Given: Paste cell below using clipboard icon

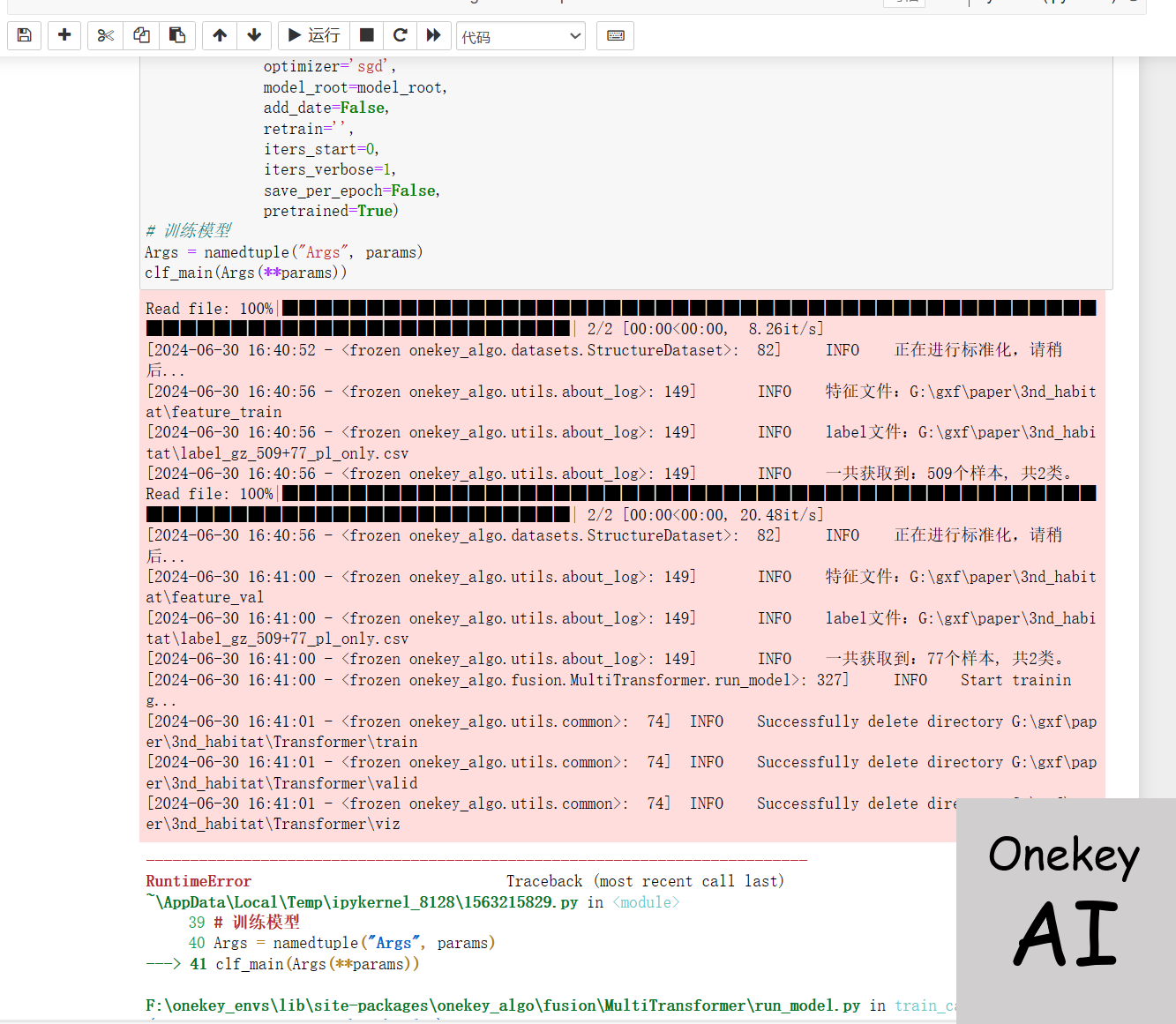Looking at the screenshot, I should pos(177,35).
